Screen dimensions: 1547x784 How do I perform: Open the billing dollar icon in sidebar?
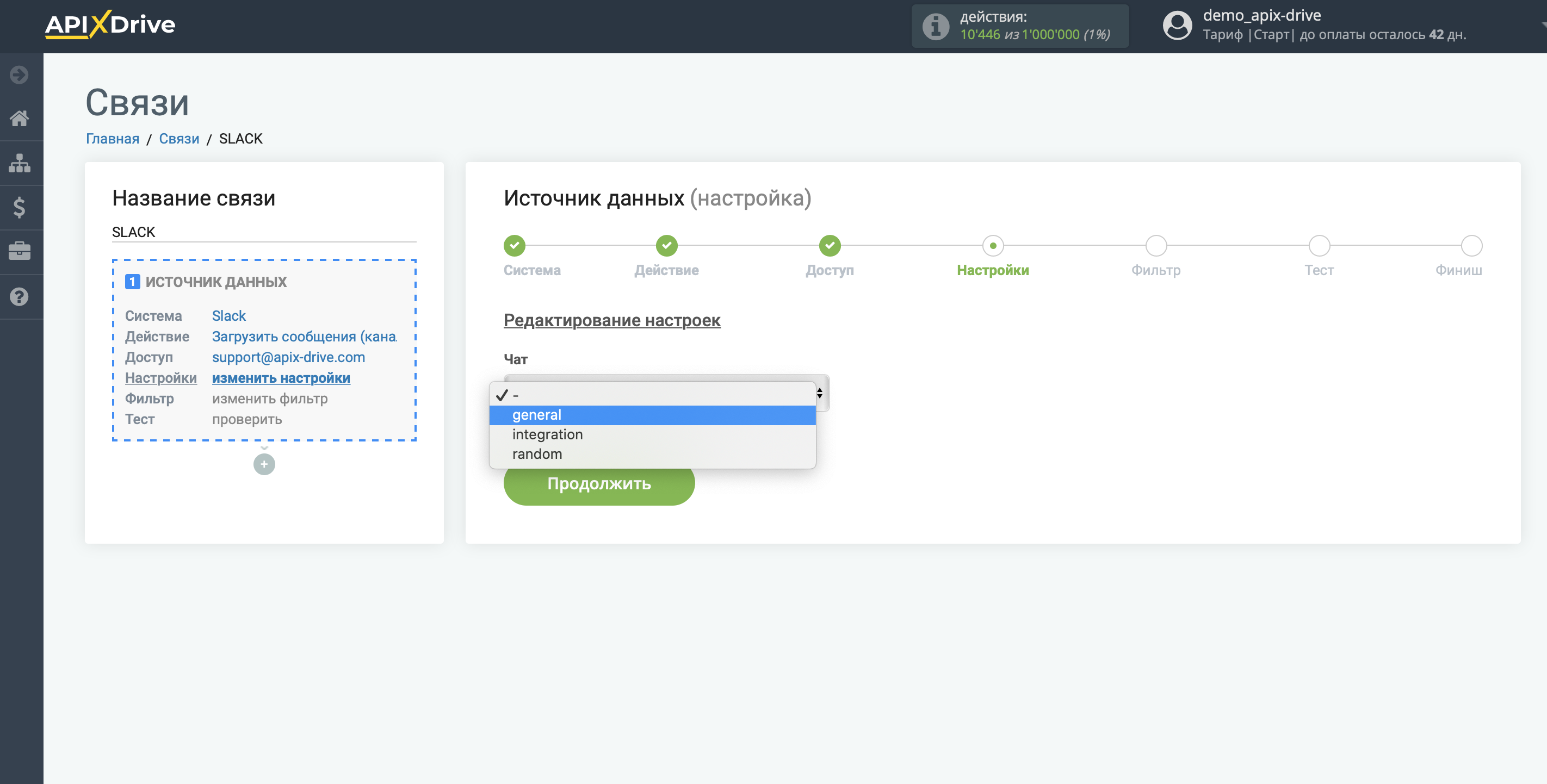pos(19,208)
